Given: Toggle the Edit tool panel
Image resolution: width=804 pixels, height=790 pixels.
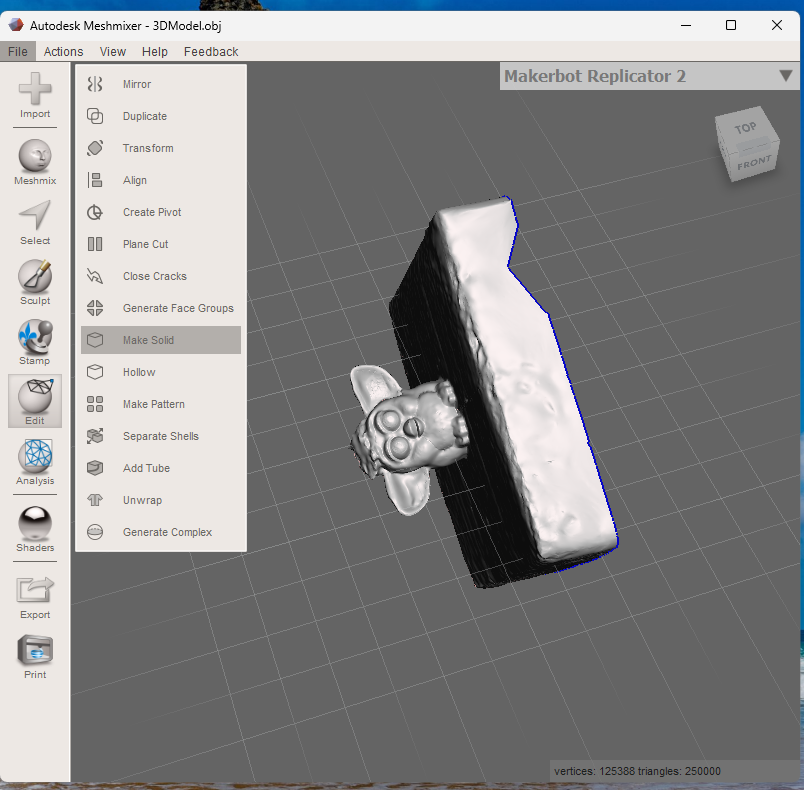Looking at the screenshot, I should [x=35, y=401].
